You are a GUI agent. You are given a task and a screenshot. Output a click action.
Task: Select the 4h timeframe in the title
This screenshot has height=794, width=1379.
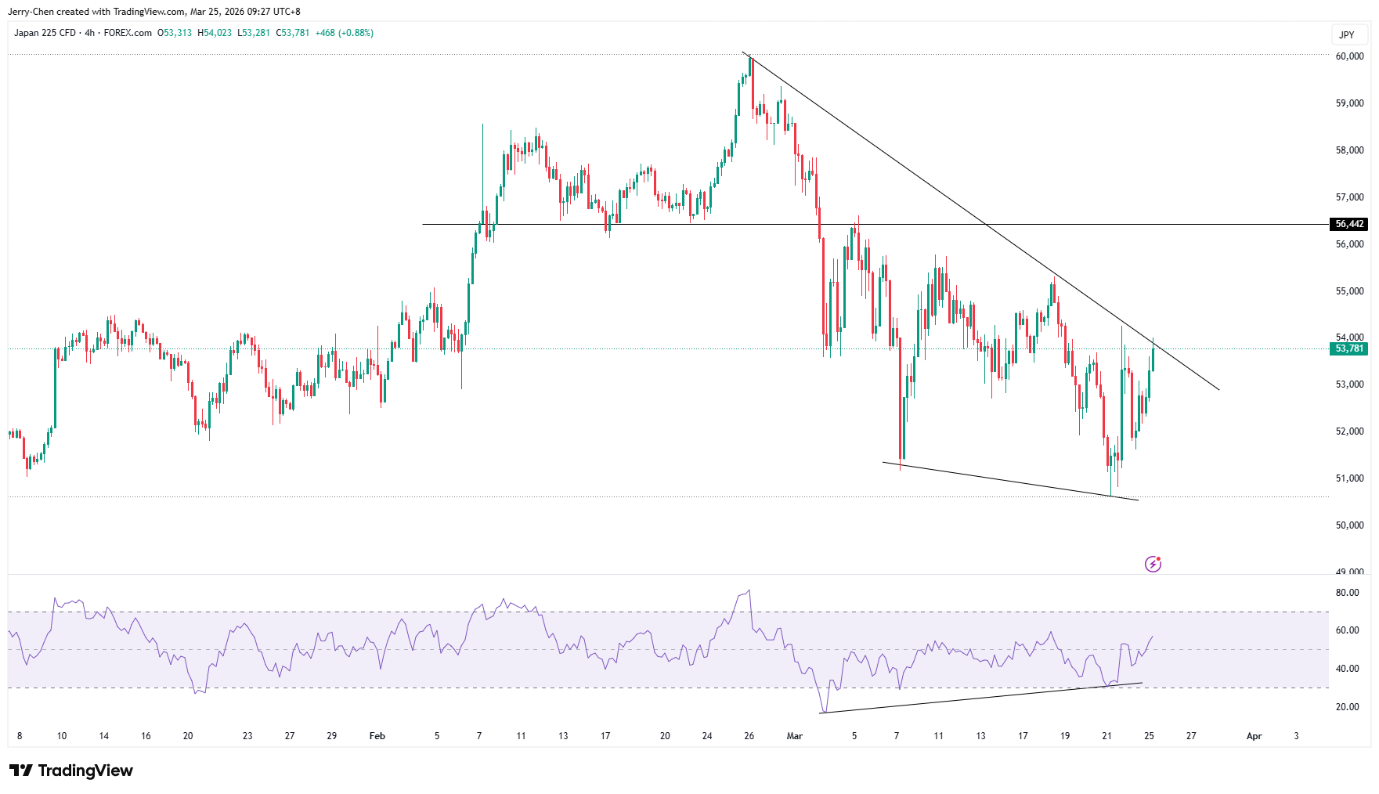coord(92,33)
